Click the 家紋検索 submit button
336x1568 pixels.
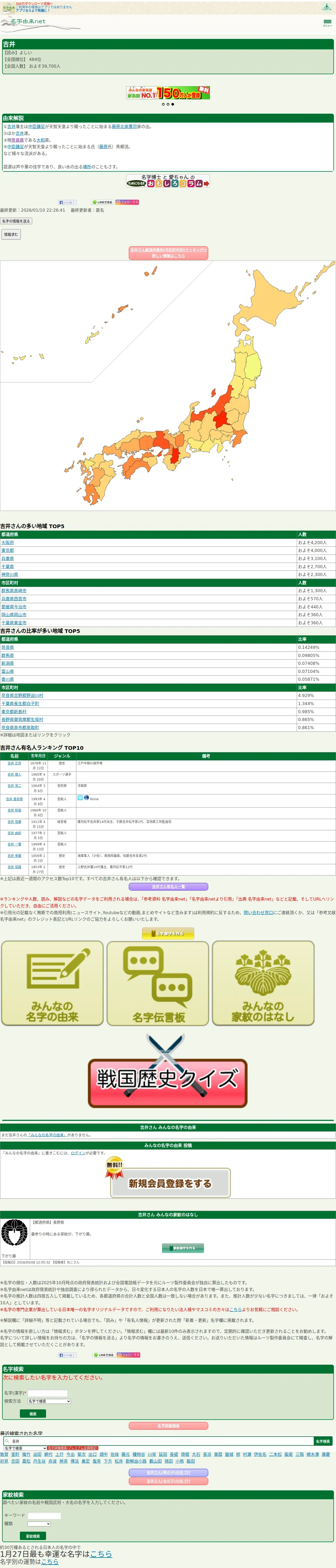pyautogui.click(x=33, y=1536)
